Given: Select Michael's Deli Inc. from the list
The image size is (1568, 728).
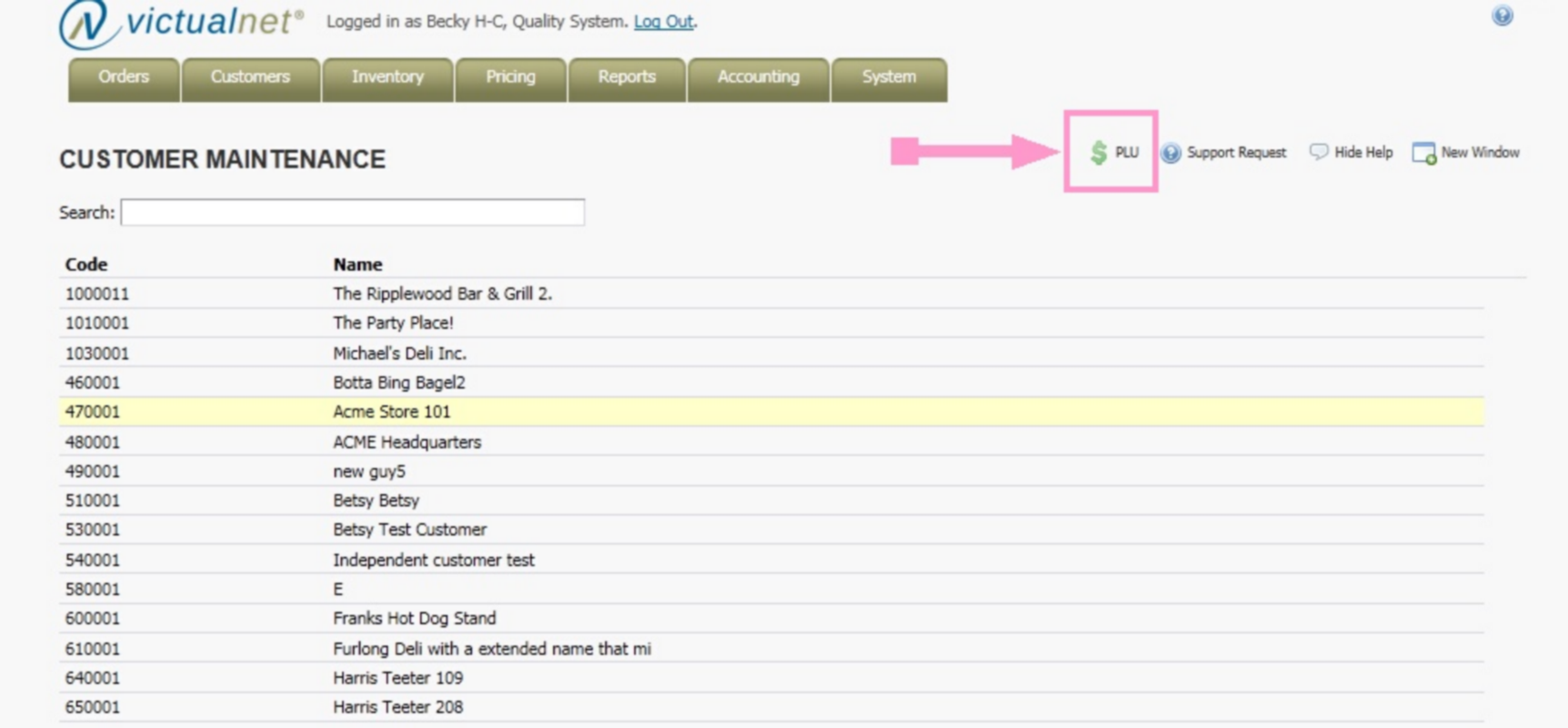Looking at the screenshot, I should pyautogui.click(x=399, y=353).
